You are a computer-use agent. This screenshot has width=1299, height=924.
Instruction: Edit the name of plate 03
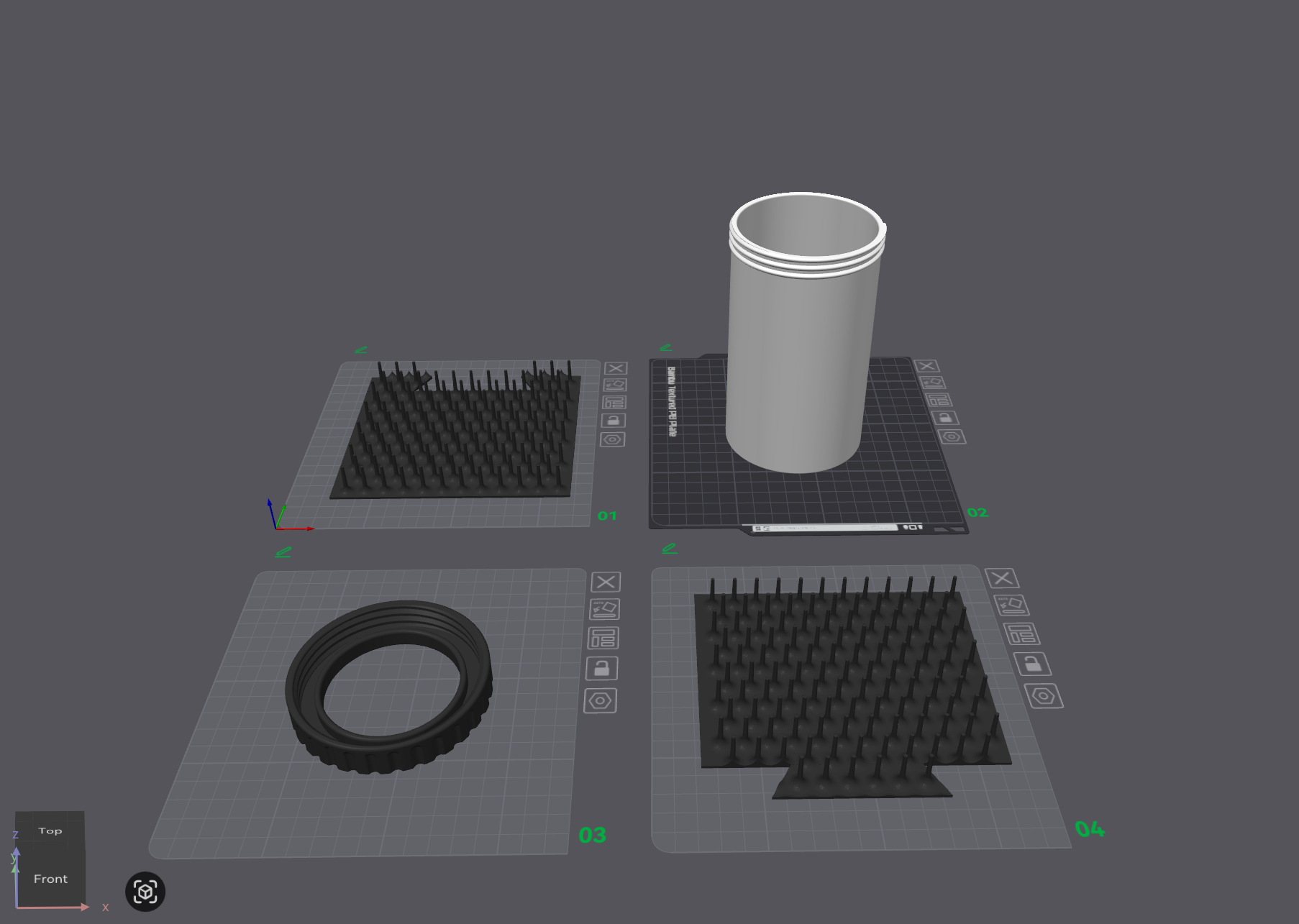(x=283, y=552)
